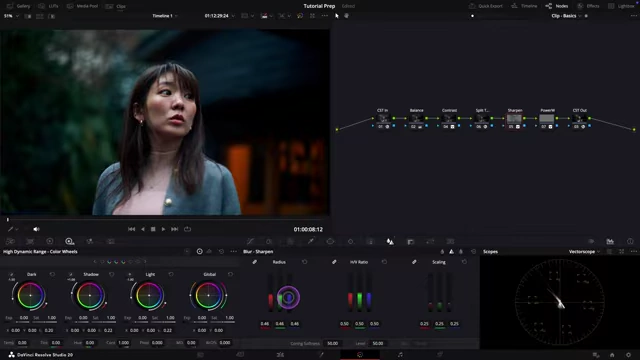Select the hand pan tool in node editor
Screen dimensions: 640x360
(x=347, y=16)
